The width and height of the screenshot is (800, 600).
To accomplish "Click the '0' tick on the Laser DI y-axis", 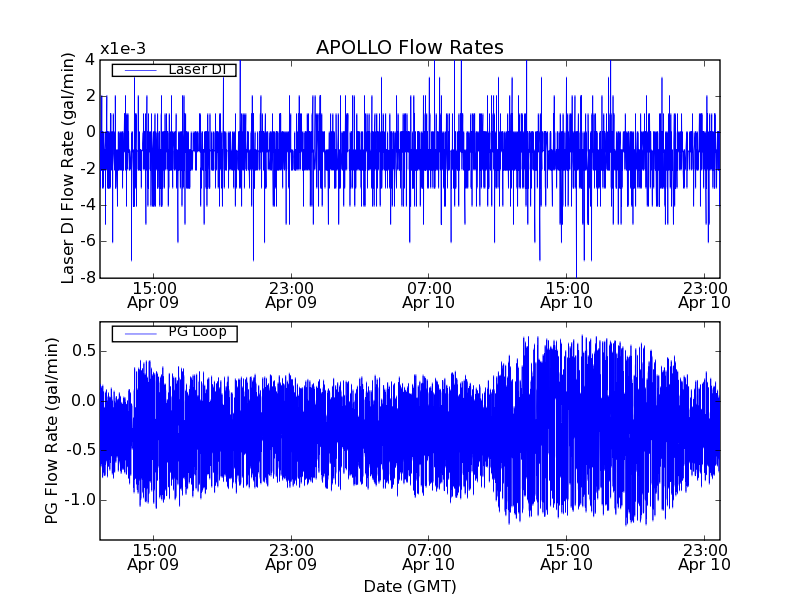I will (90, 132).
